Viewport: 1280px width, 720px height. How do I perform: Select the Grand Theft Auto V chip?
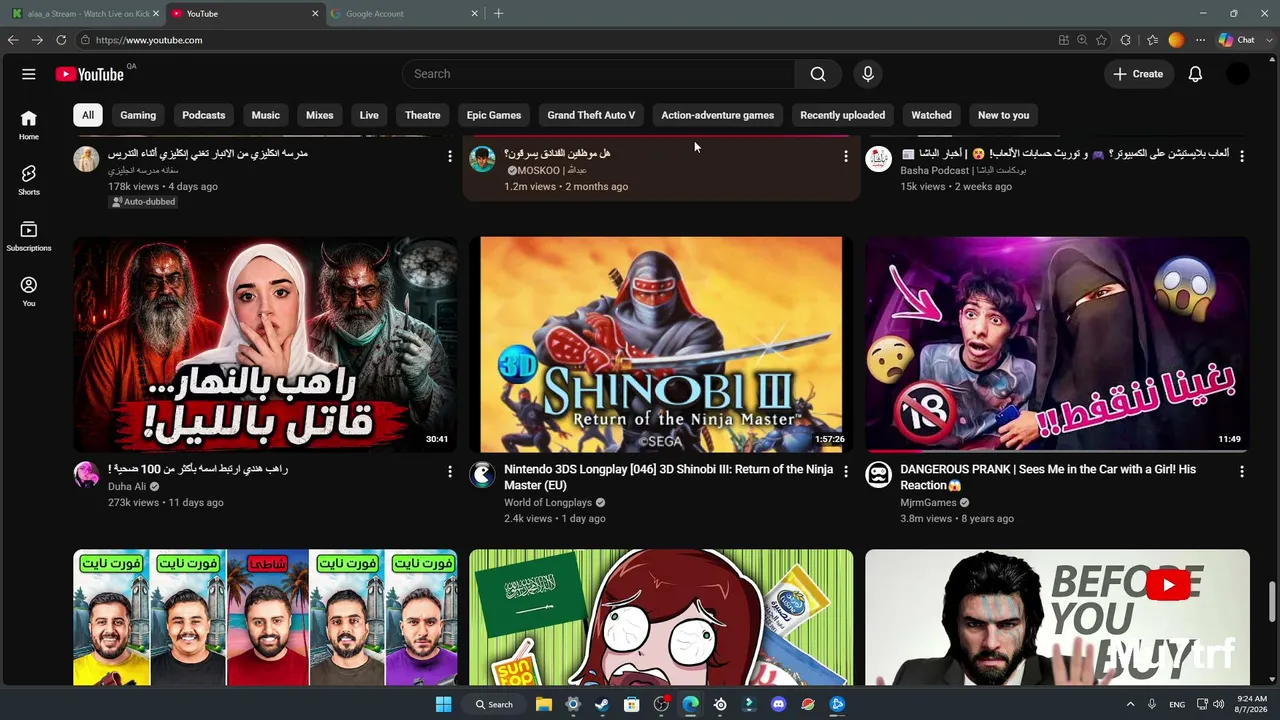(591, 115)
